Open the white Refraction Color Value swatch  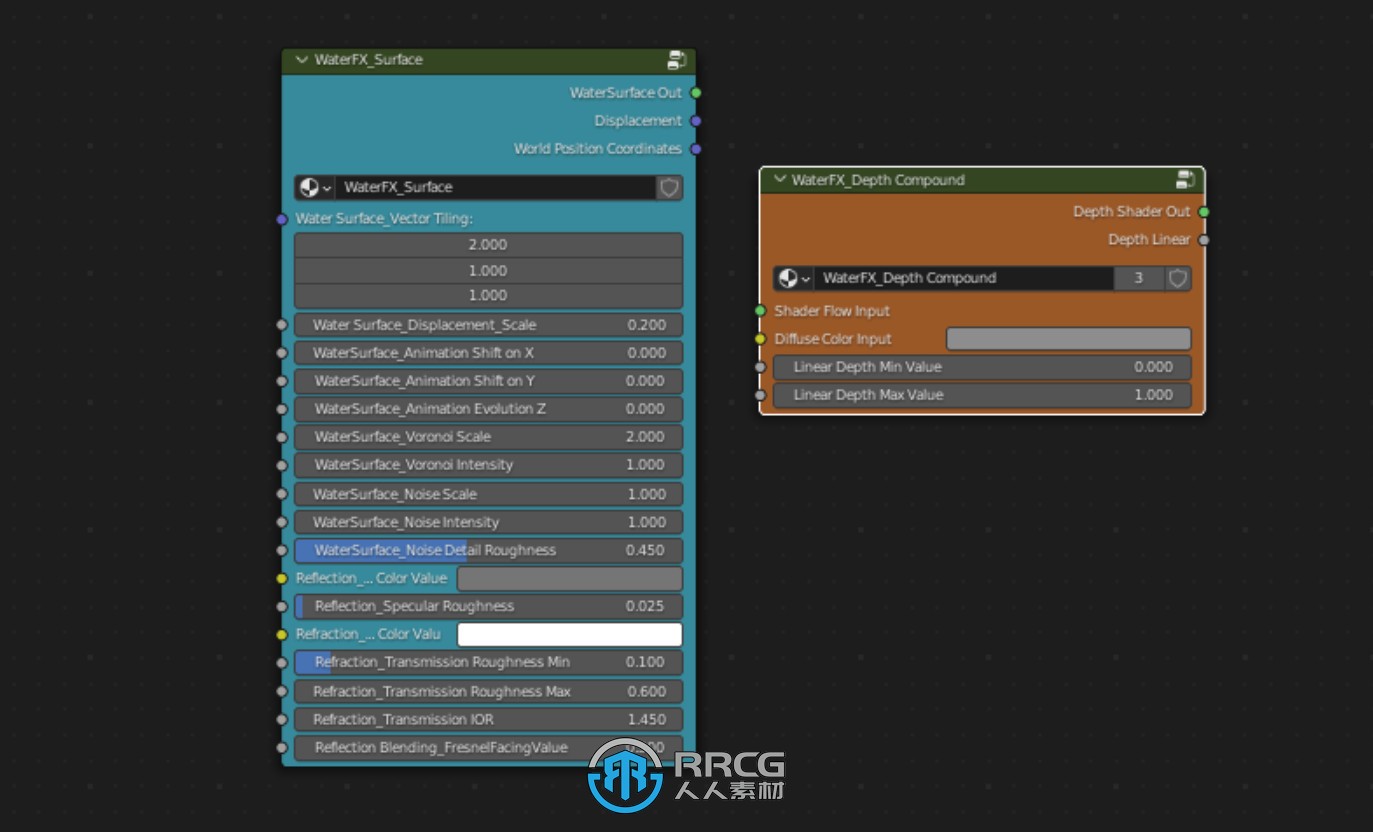(x=570, y=634)
